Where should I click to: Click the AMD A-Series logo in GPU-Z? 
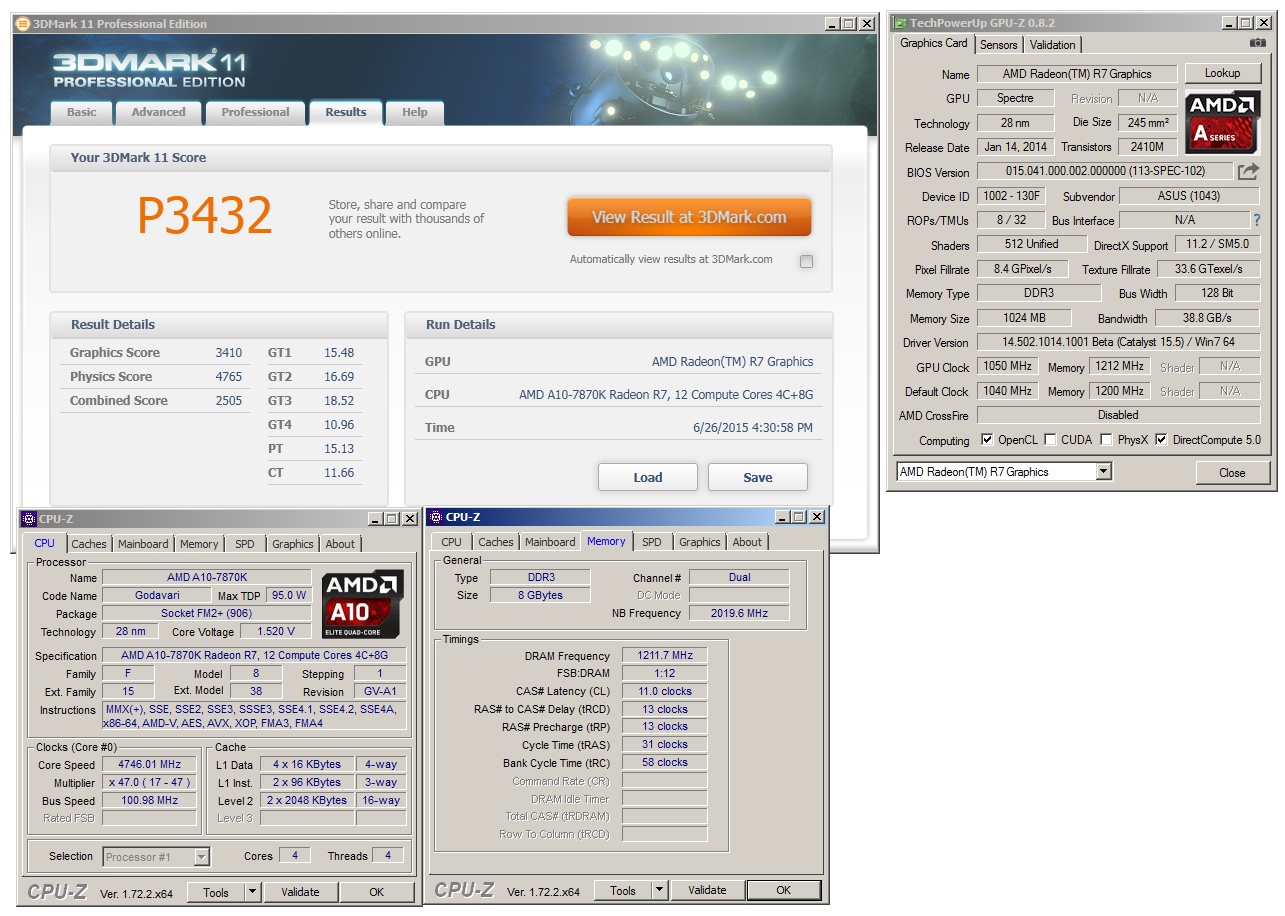1223,122
